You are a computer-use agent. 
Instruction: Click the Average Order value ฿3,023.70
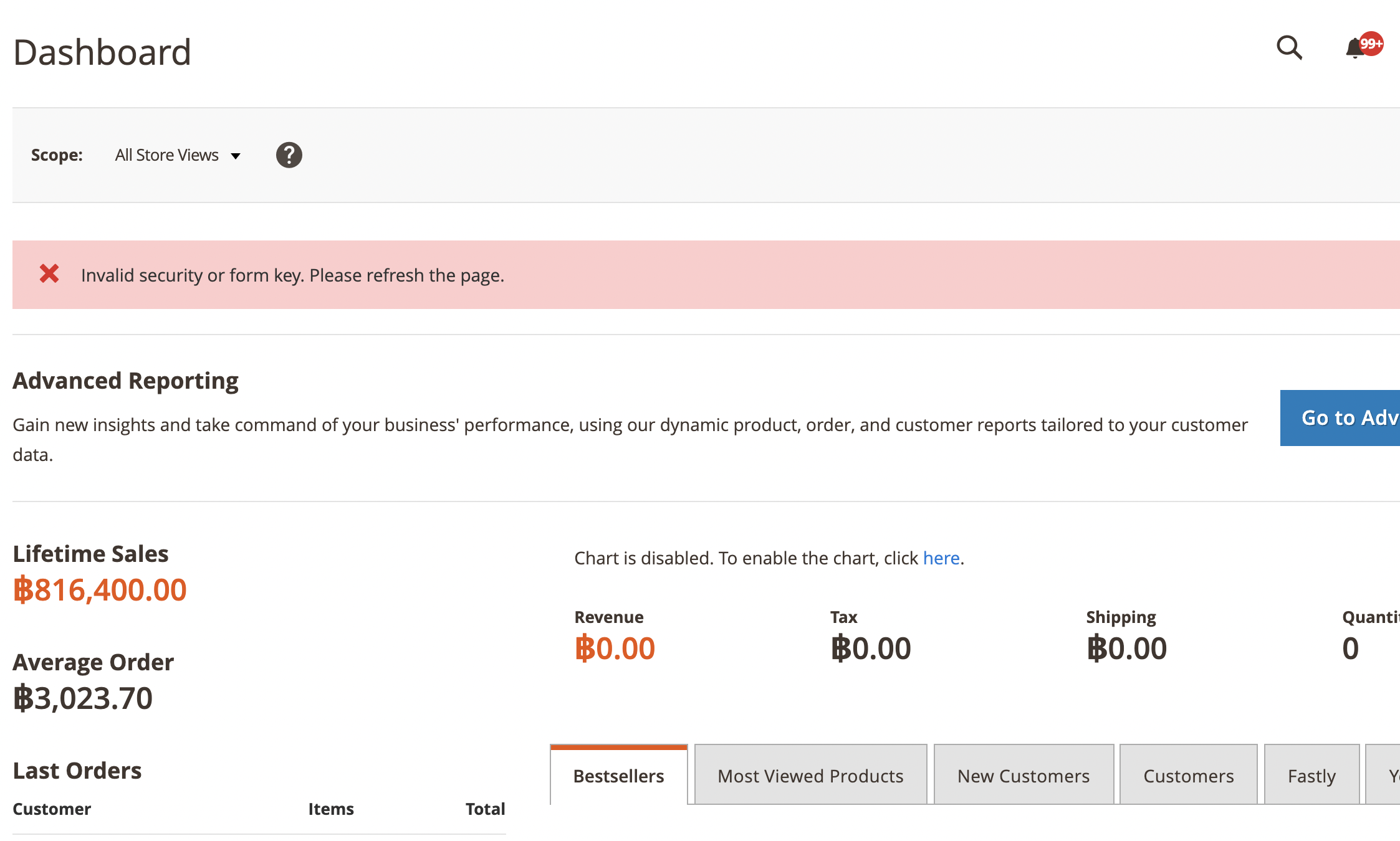[83, 698]
